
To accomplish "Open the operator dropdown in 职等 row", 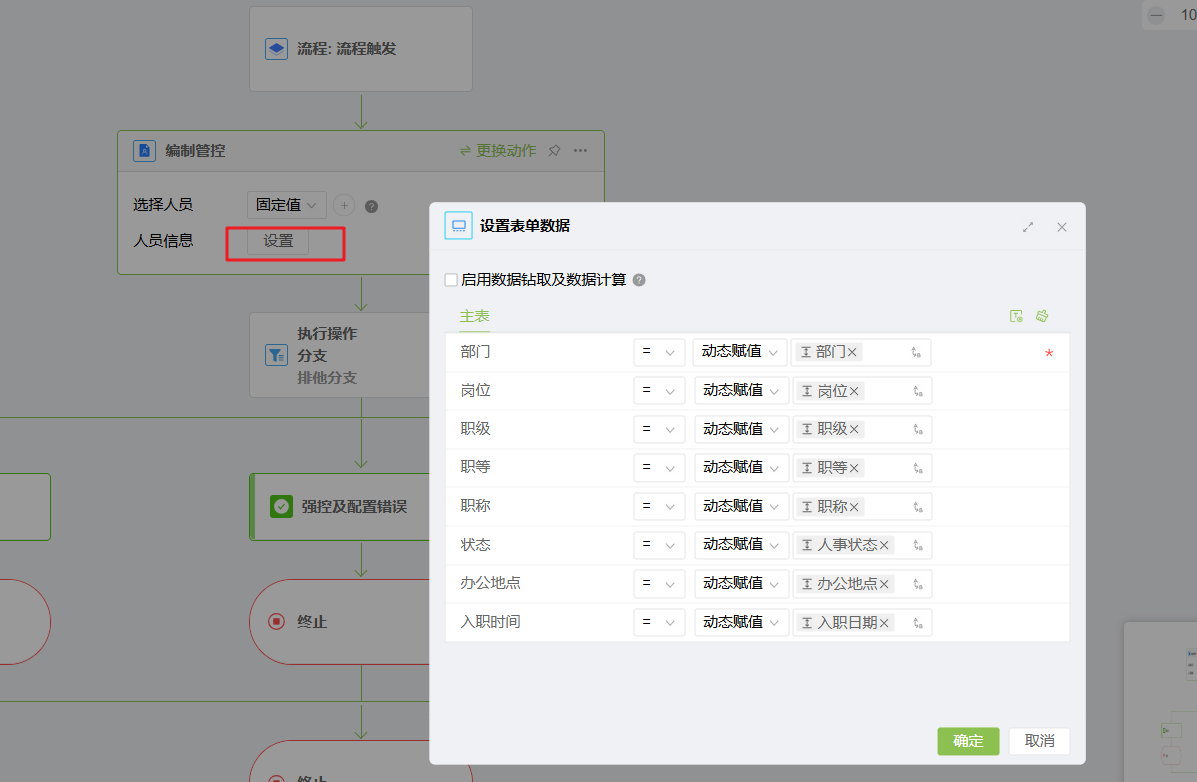I will 659,468.
